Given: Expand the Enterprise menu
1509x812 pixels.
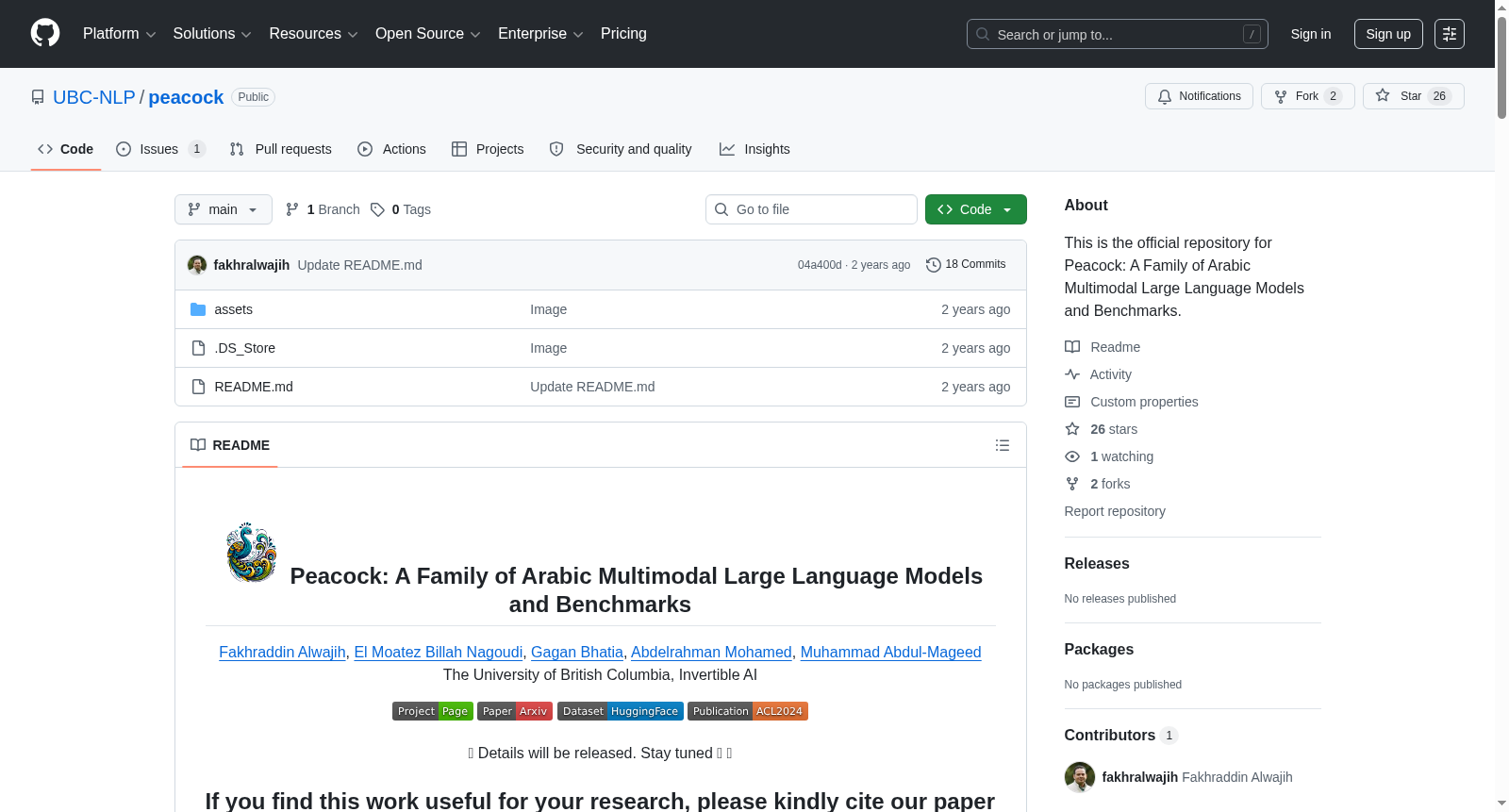Looking at the screenshot, I should [540, 34].
